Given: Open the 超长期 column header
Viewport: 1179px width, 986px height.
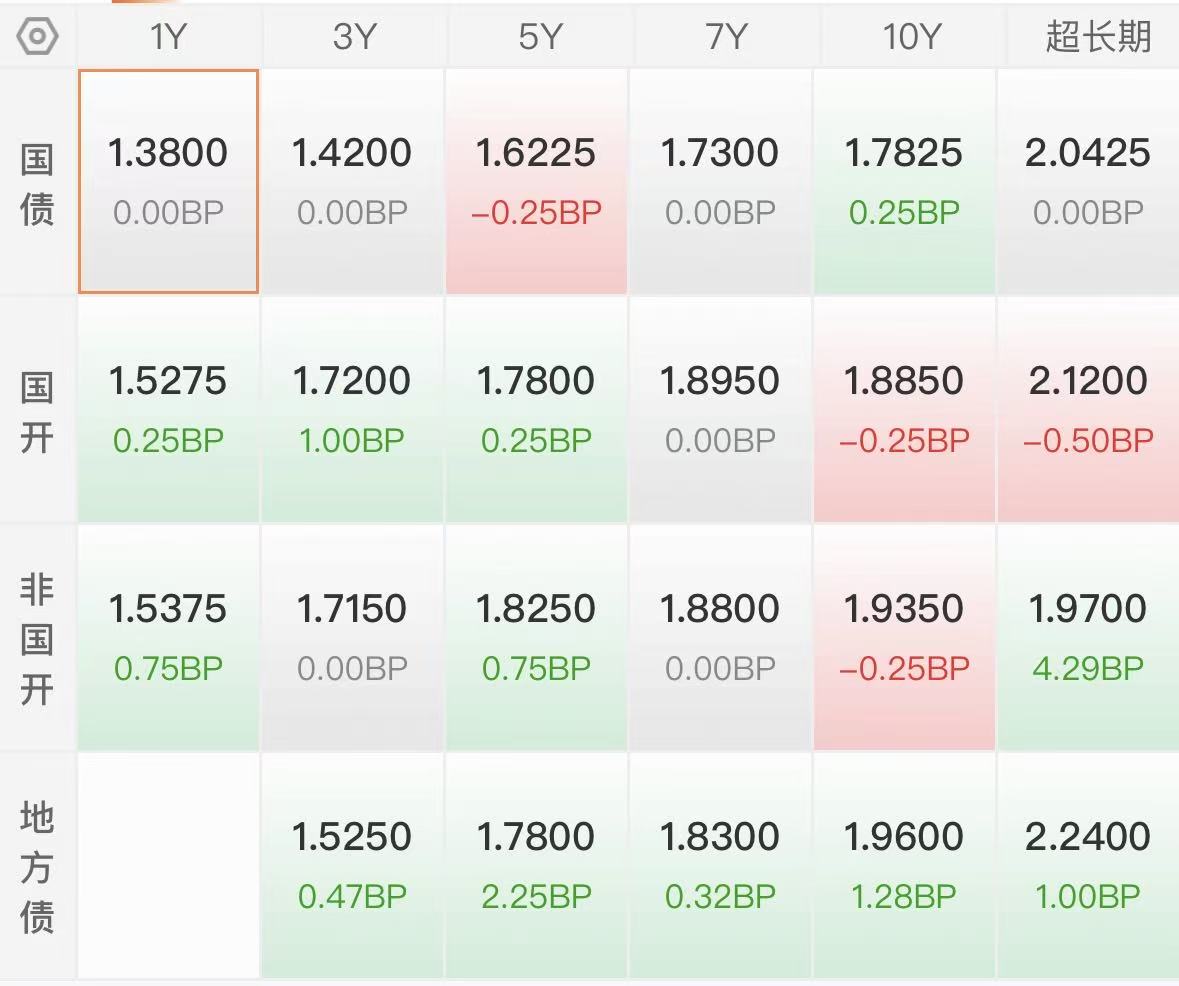Looking at the screenshot, I should 1089,37.
